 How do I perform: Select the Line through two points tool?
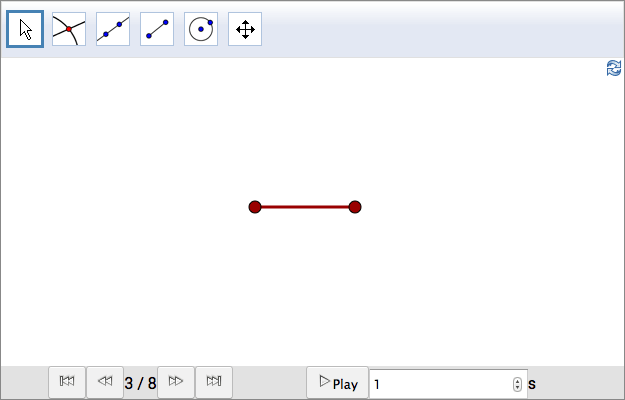113,29
